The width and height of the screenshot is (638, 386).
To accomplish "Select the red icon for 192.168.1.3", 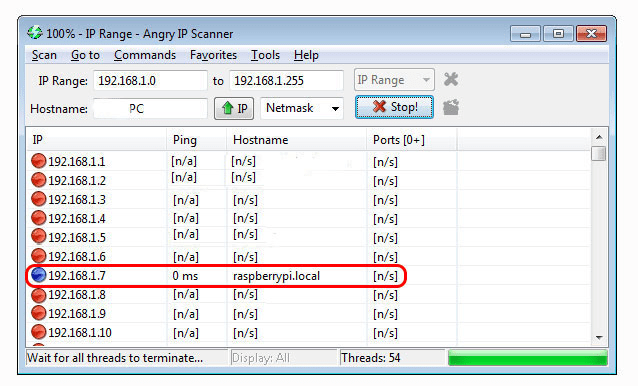I will point(39,199).
